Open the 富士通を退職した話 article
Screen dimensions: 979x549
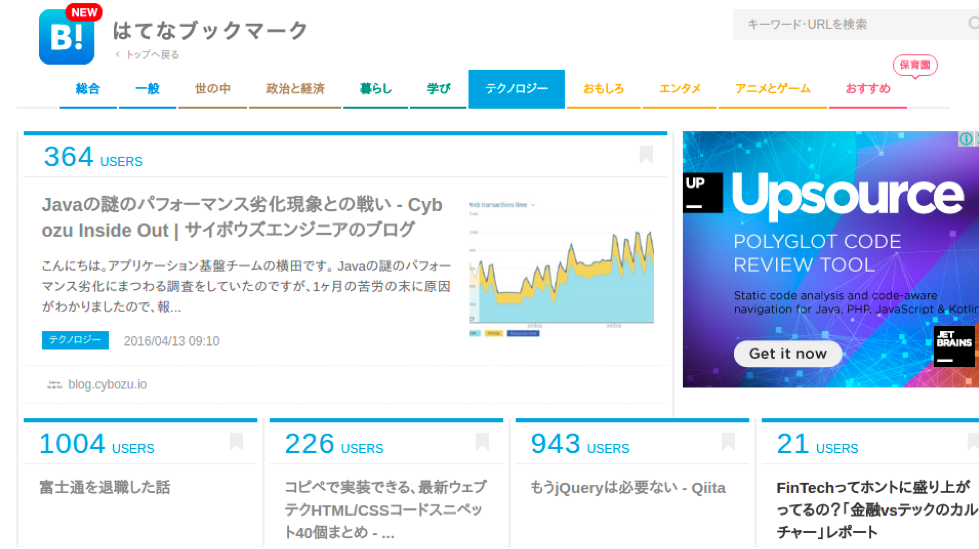click(105, 487)
